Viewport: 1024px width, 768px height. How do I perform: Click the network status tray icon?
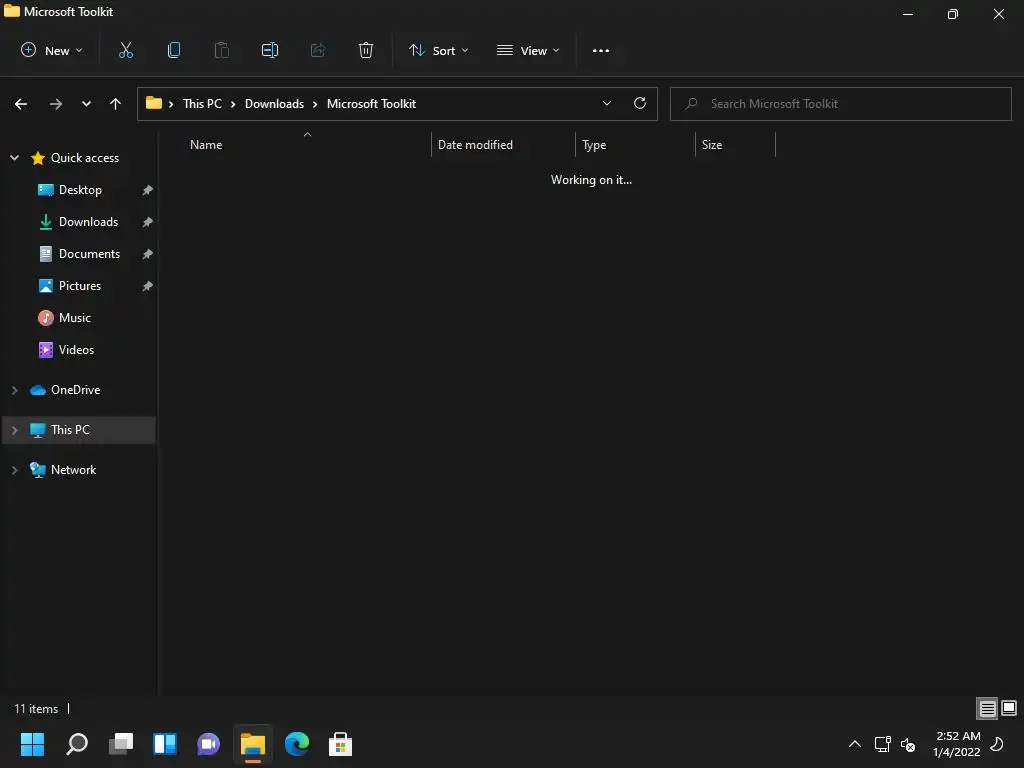click(882, 744)
